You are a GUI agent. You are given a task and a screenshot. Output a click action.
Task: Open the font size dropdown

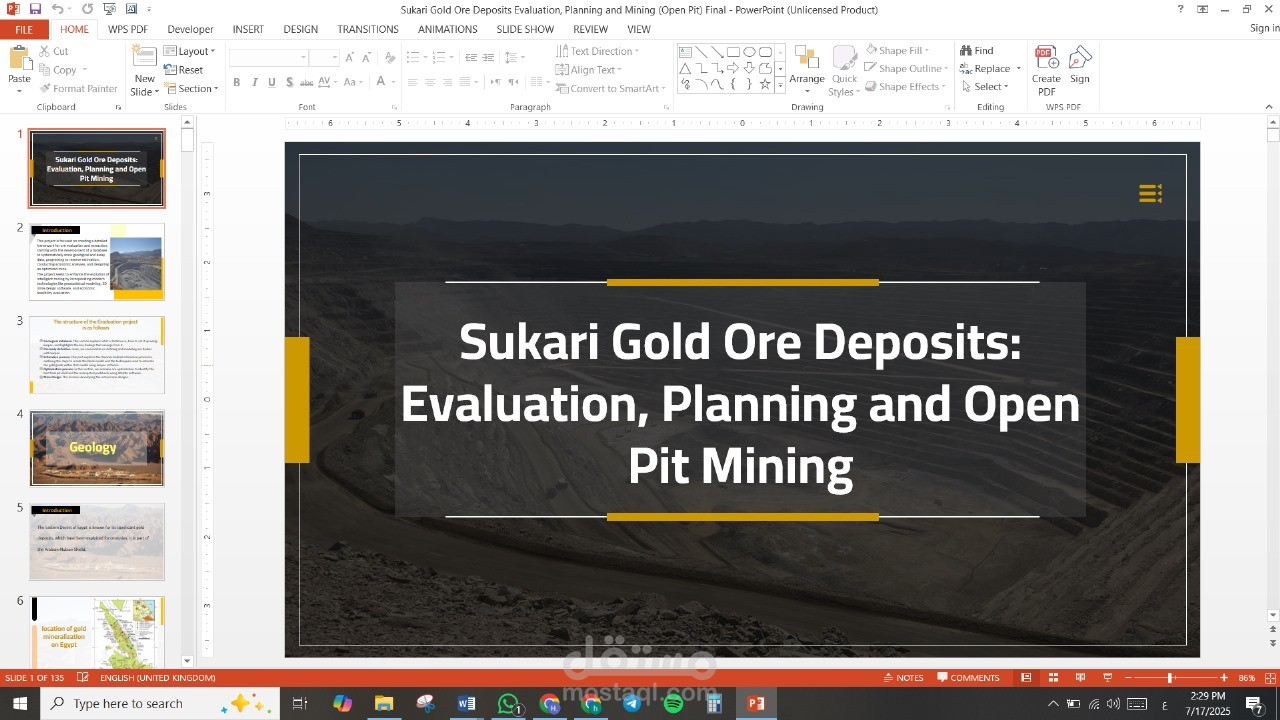(334, 57)
